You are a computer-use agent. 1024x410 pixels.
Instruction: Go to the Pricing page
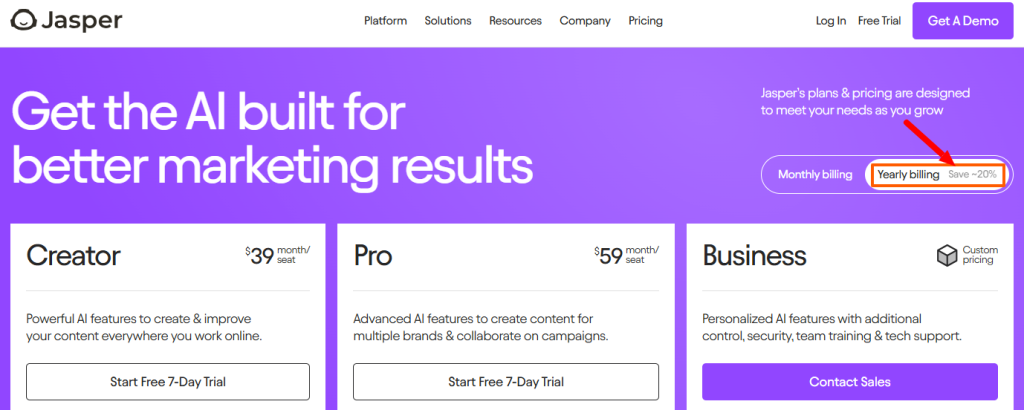tap(645, 21)
